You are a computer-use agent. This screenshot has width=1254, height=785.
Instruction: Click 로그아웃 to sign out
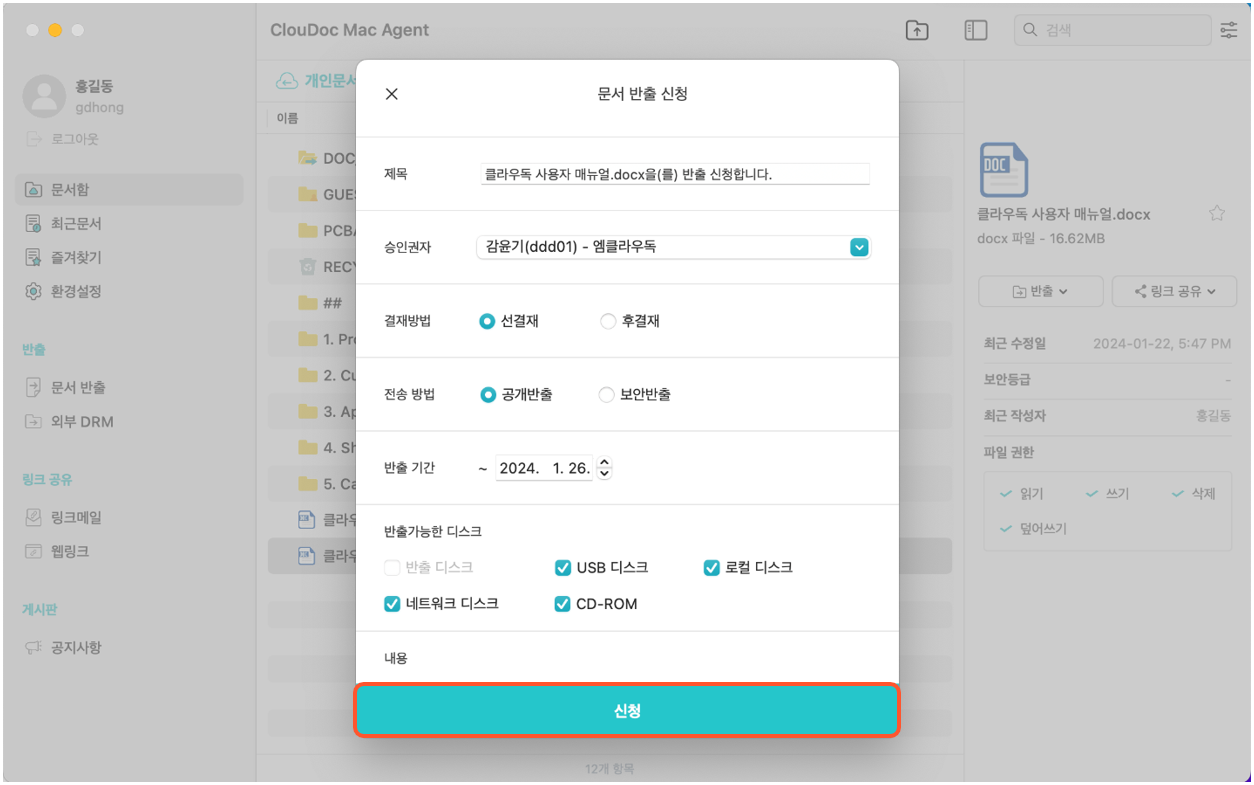click(x=62, y=139)
